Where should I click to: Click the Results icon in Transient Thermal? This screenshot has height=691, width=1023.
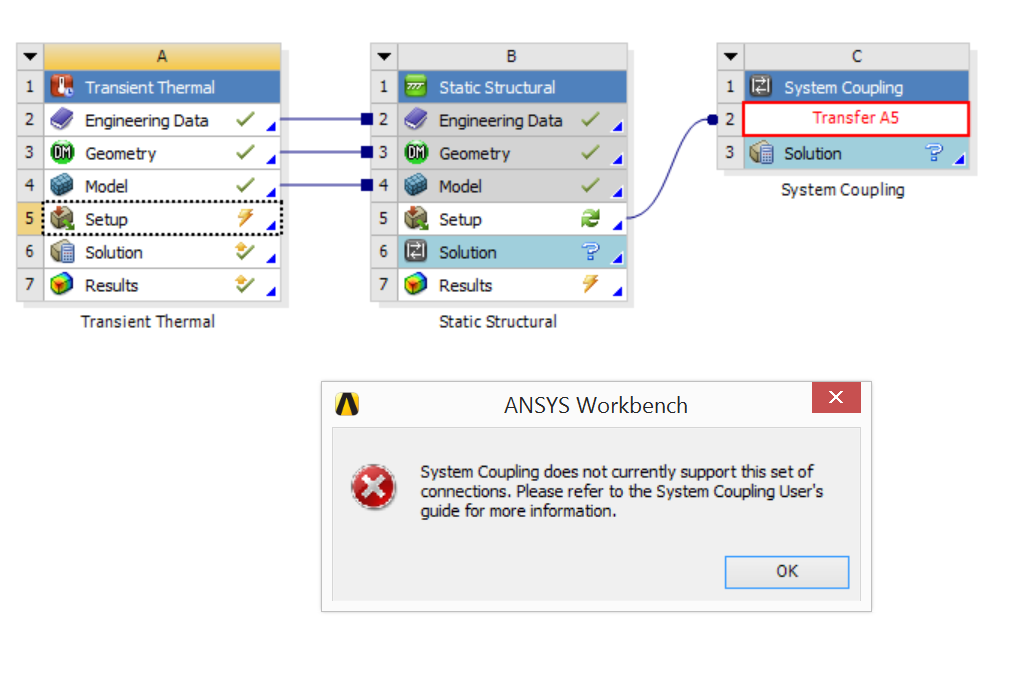(x=62, y=284)
